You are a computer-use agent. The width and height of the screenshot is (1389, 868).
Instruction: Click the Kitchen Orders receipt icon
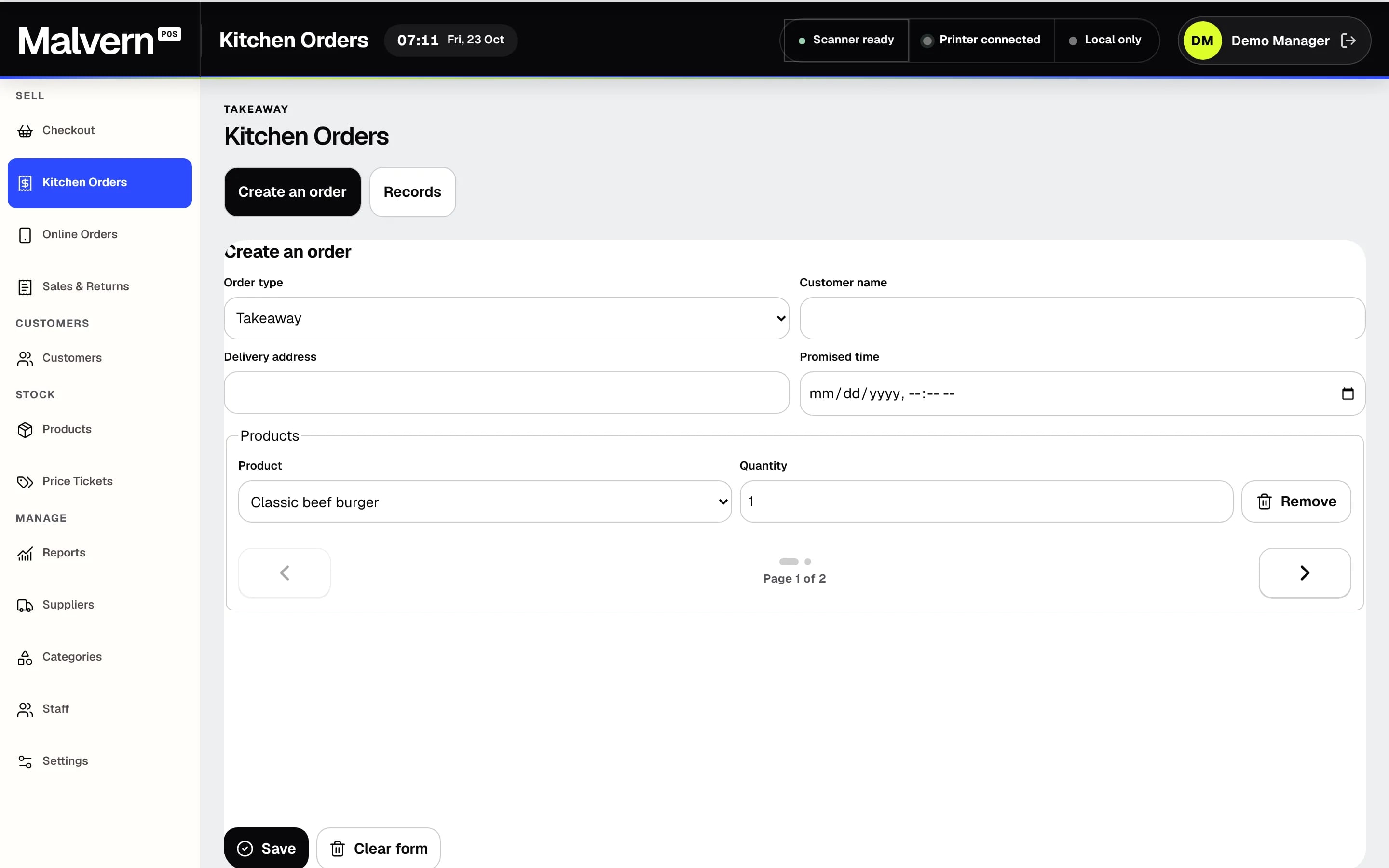[x=25, y=183]
